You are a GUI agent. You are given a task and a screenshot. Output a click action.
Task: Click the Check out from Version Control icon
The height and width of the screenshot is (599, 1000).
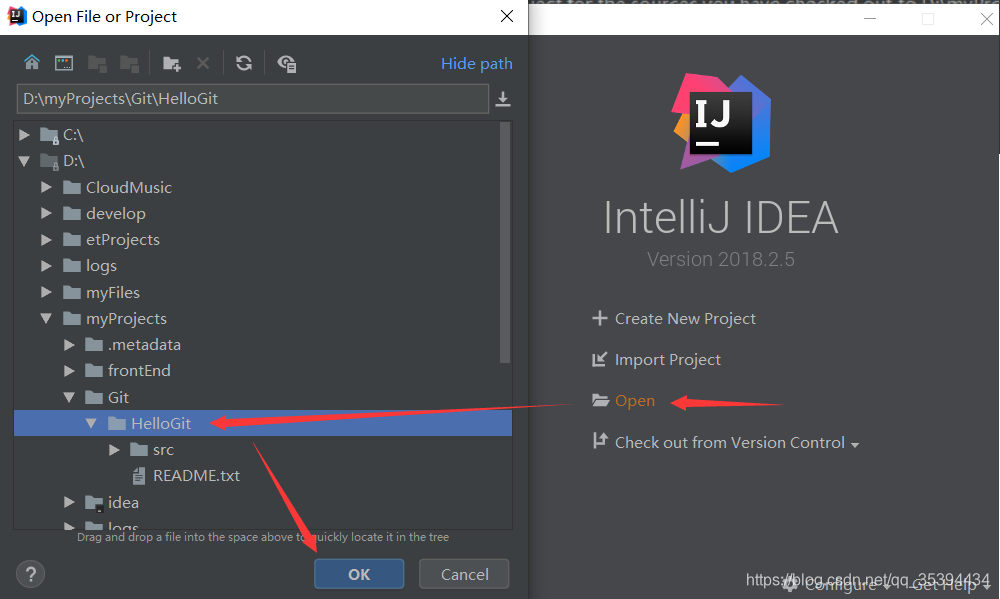click(x=600, y=440)
